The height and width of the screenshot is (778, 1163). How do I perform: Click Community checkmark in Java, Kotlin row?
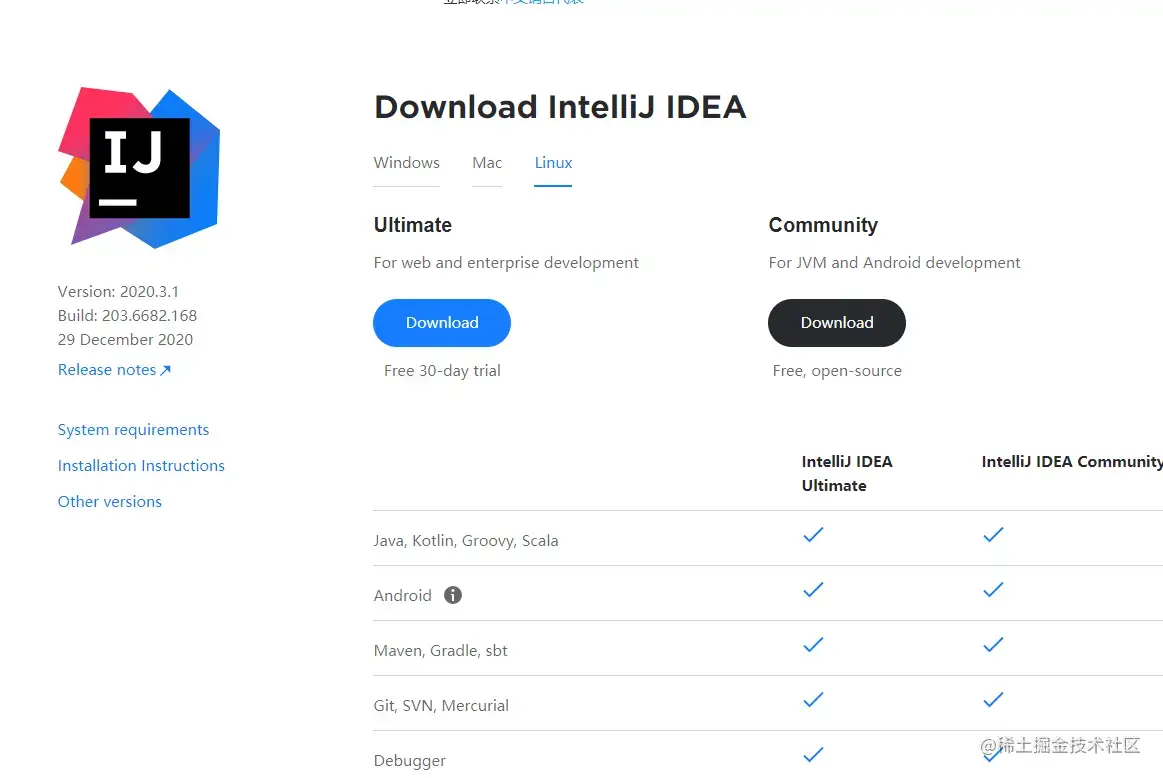993,535
